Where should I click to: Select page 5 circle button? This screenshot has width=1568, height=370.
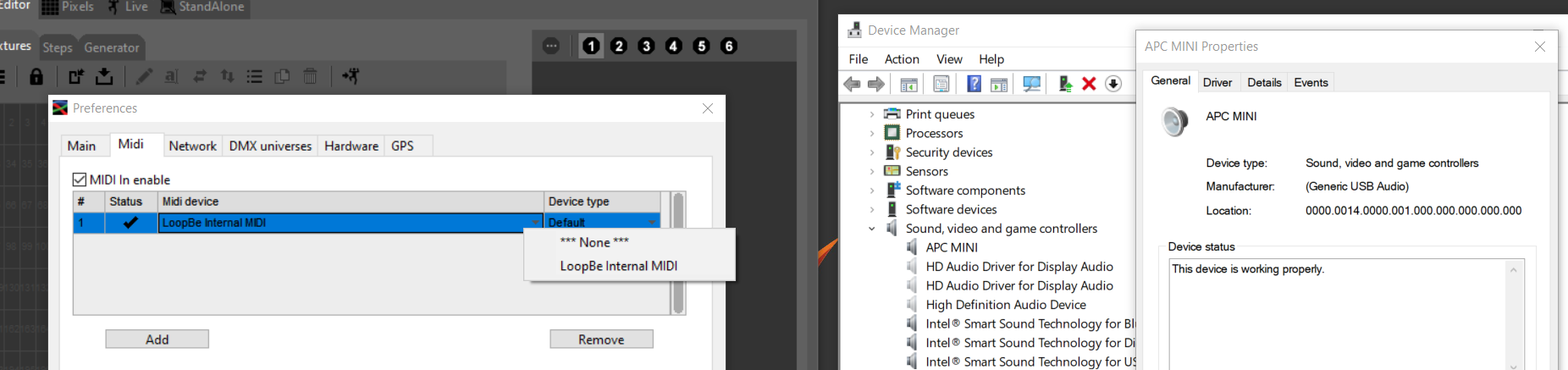[701, 46]
